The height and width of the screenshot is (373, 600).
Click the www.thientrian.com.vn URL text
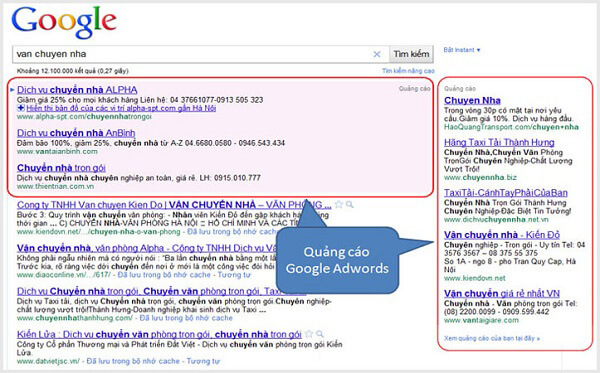pos(55,187)
